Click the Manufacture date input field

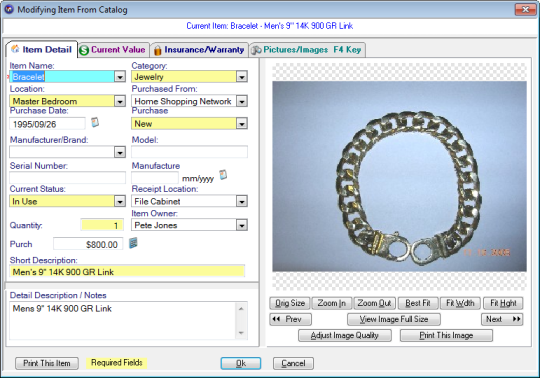155,178
